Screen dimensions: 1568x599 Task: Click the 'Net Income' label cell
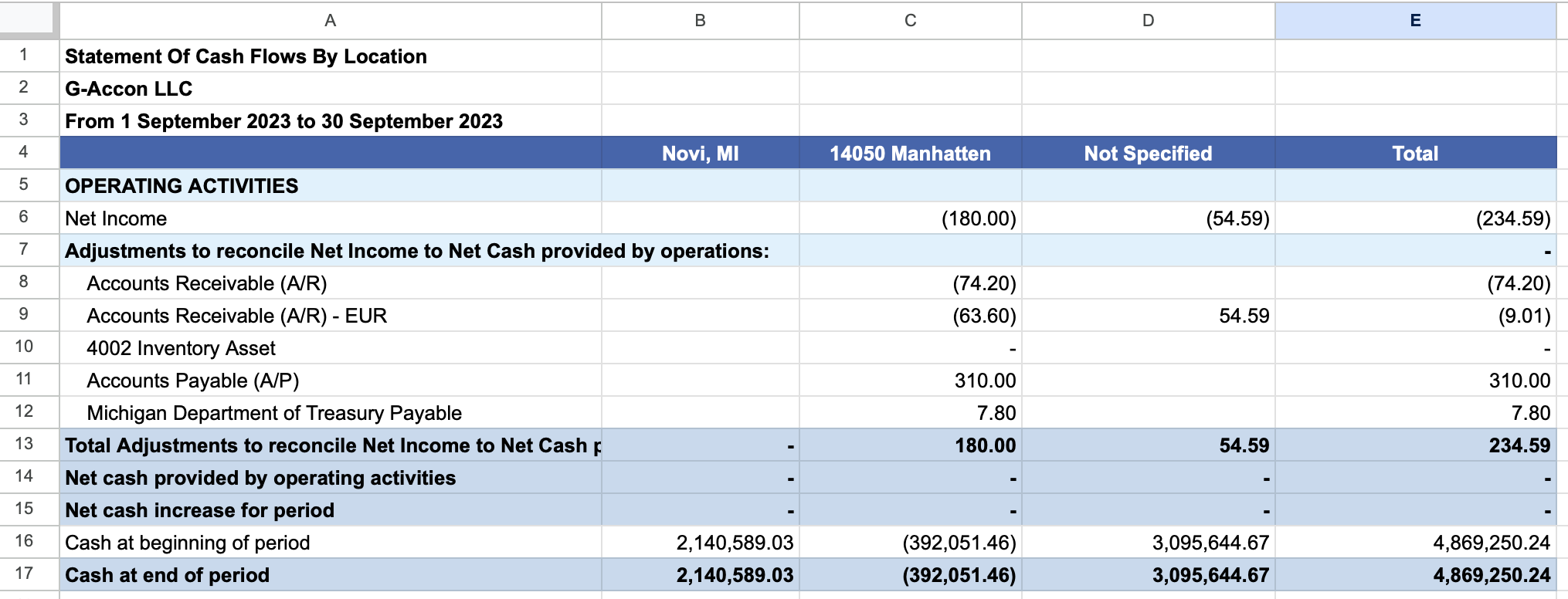coord(331,218)
